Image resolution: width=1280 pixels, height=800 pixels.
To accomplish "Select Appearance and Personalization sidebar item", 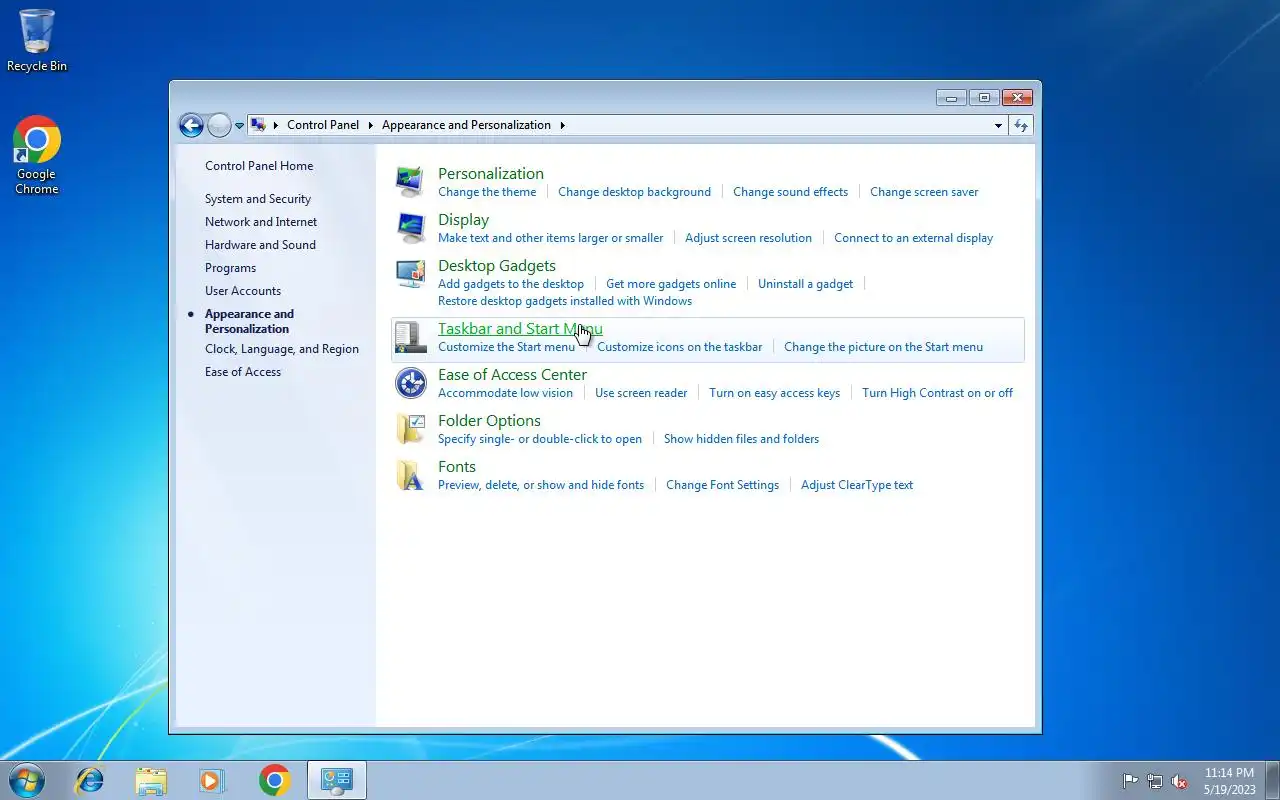I will point(249,321).
